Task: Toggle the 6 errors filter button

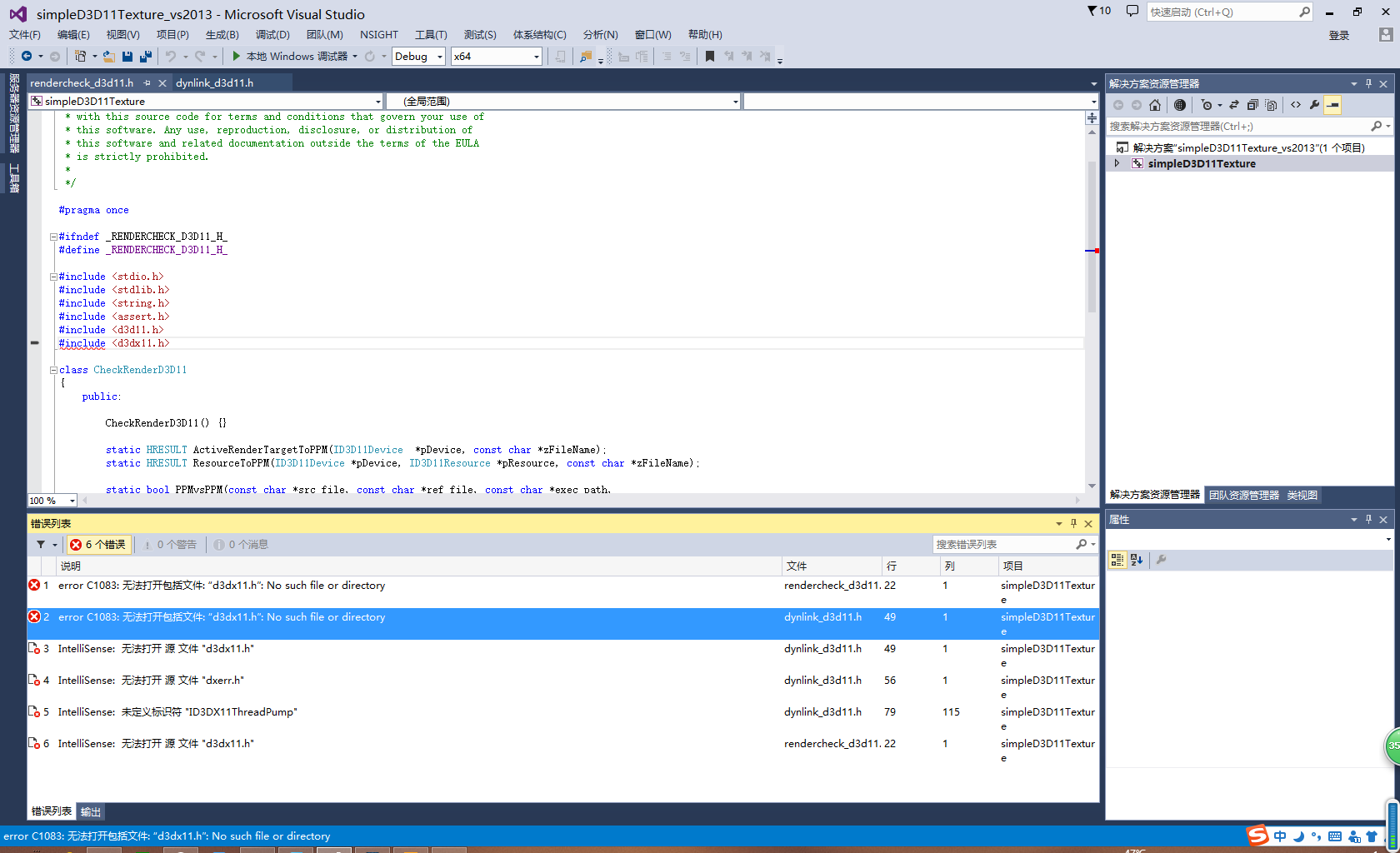Action: coord(98,545)
